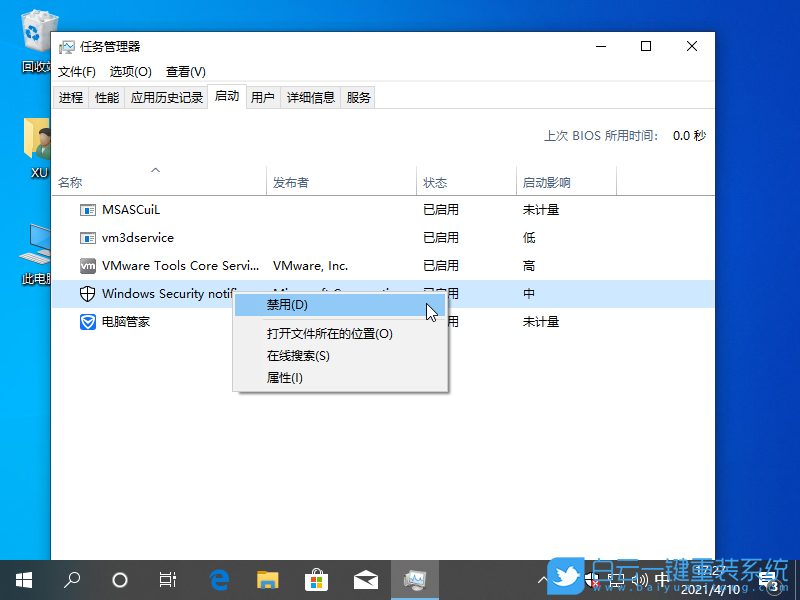Open the 选项 menu
Viewport: 800px width, 600px height.
[x=130, y=71]
